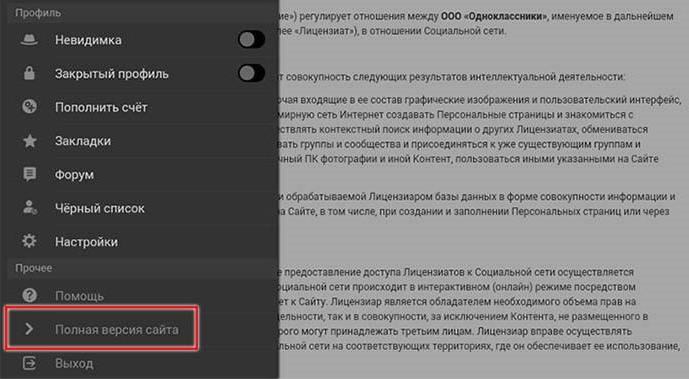Click the question mark Помощь icon
This screenshot has height=379, width=689.
click(x=29, y=296)
